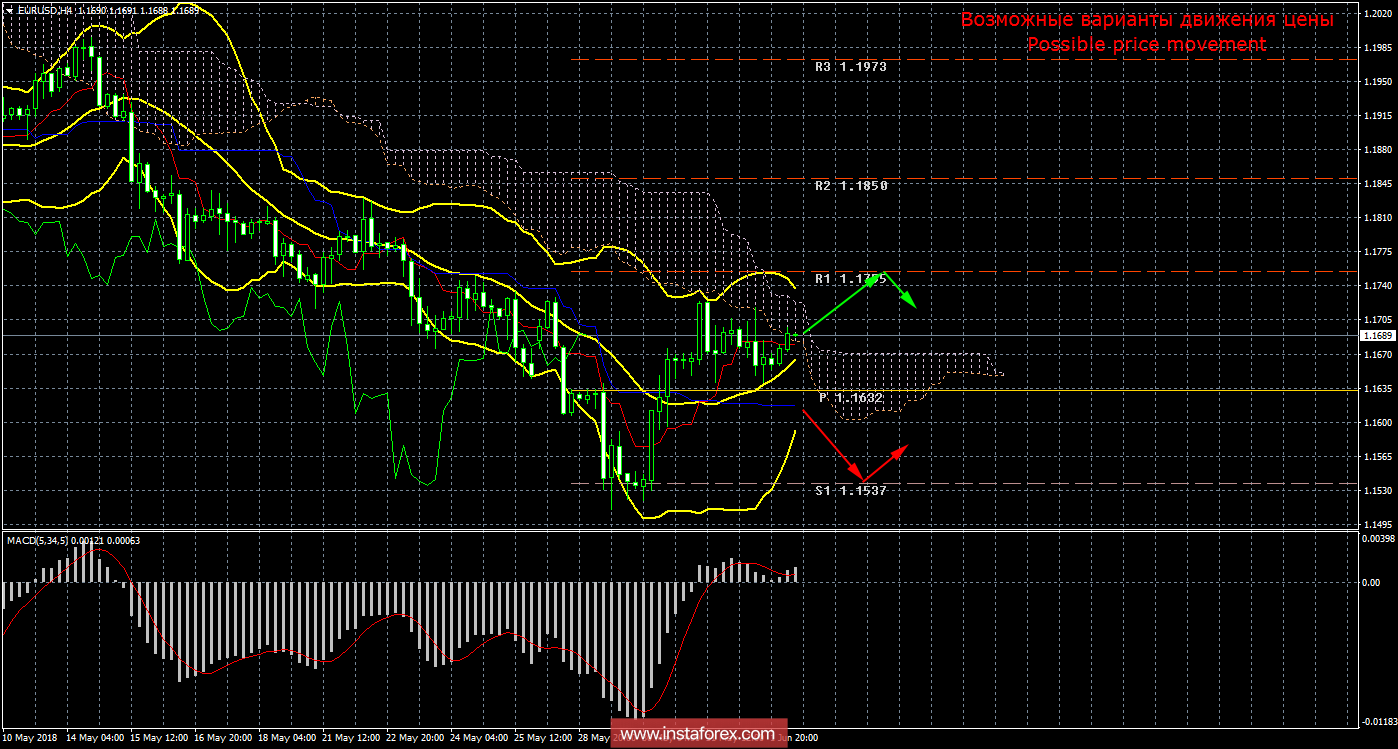
Task: Select the Possible price movement heading
Action: tap(1146, 45)
